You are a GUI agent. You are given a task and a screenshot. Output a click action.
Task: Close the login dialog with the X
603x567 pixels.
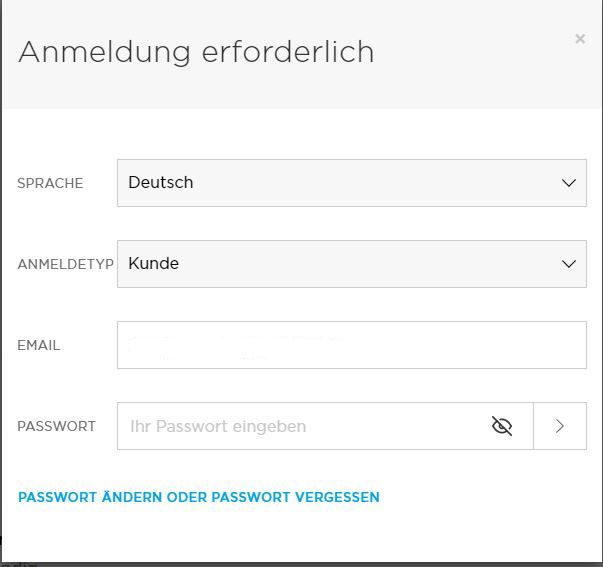click(x=580, y=39)
